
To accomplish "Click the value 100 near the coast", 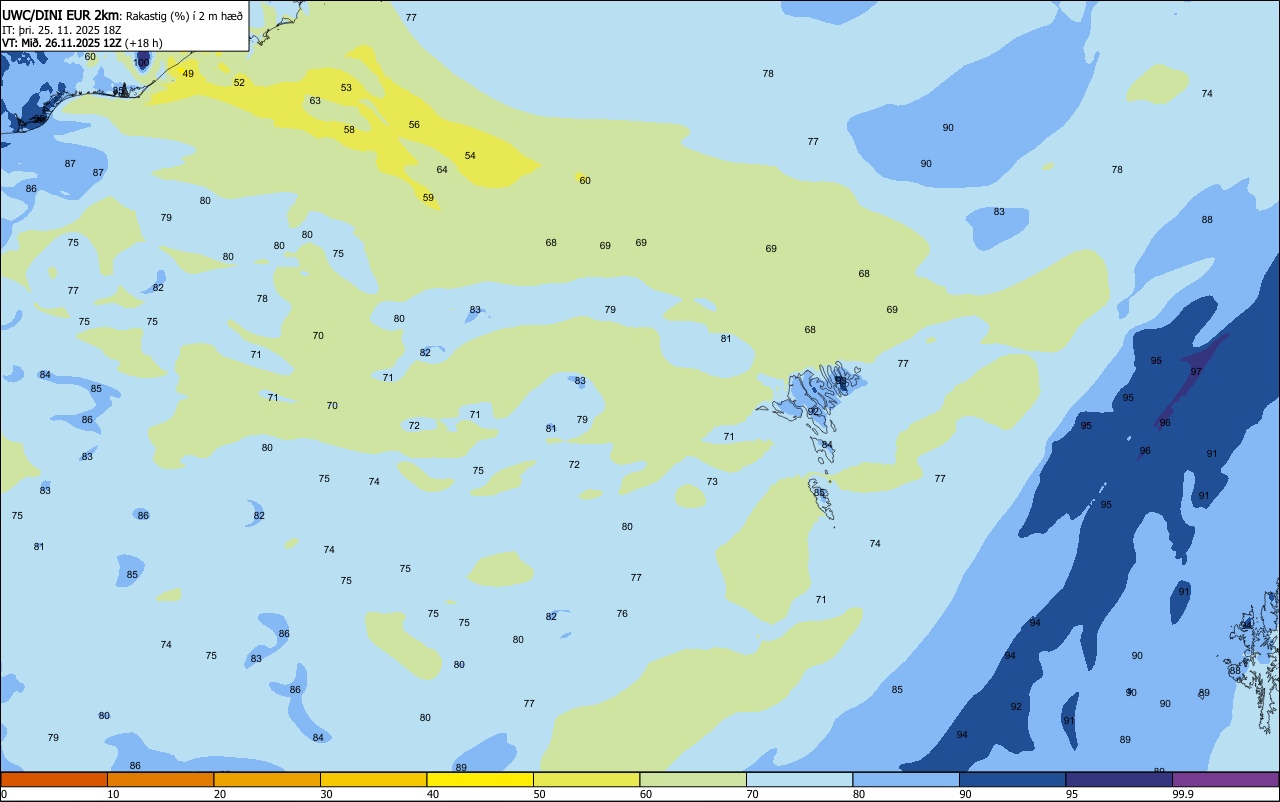I will coord(141,63).
